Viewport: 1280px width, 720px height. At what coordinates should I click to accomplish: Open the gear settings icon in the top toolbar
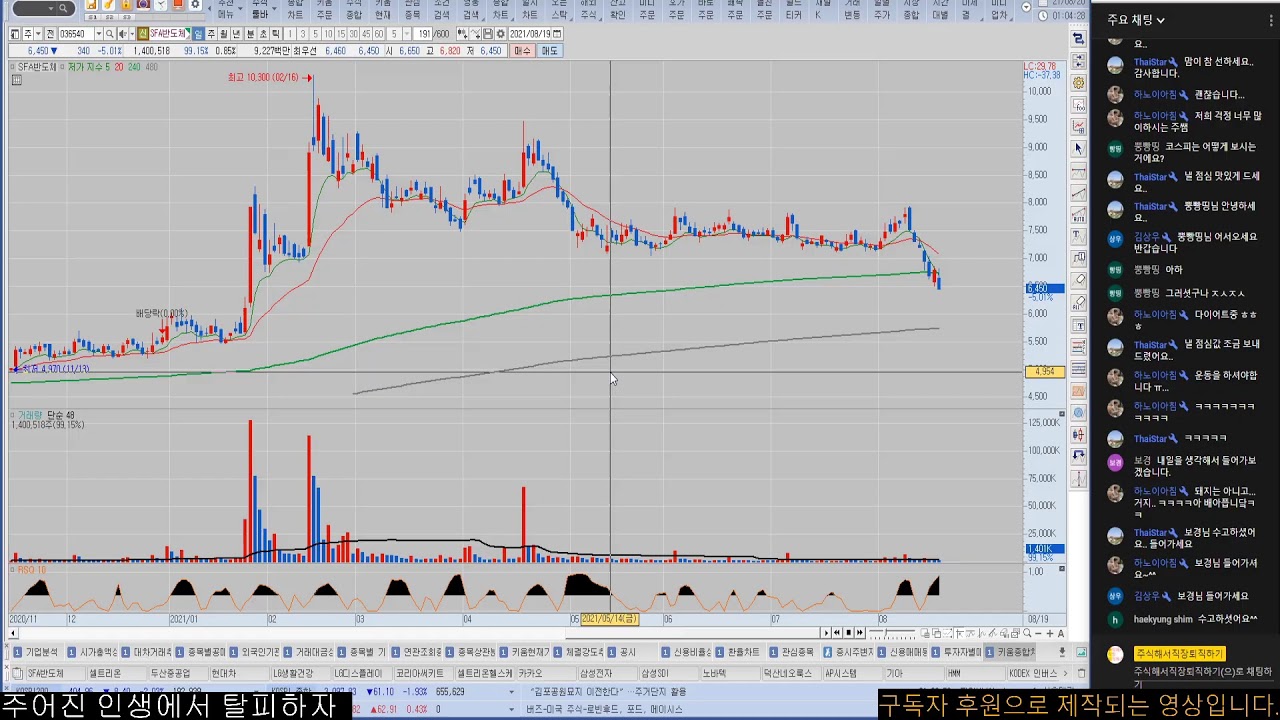195,5
